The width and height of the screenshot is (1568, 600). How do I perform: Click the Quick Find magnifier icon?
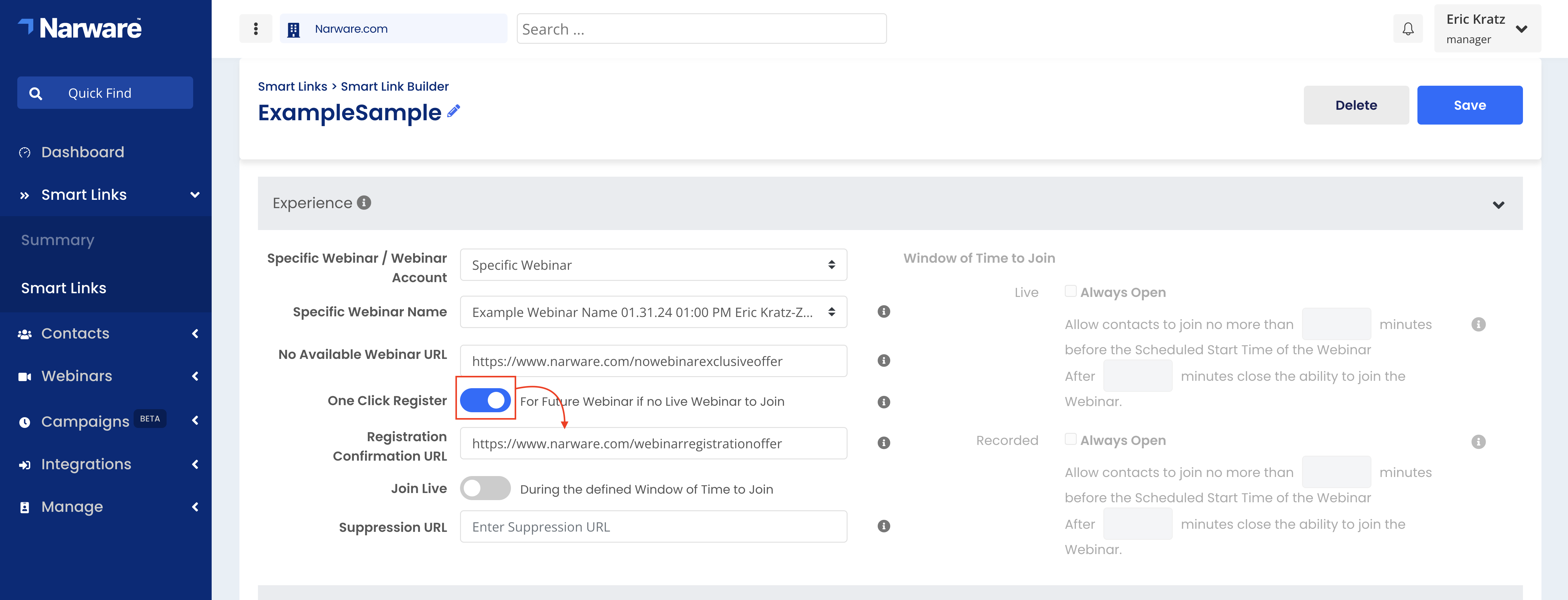(35, 93)
